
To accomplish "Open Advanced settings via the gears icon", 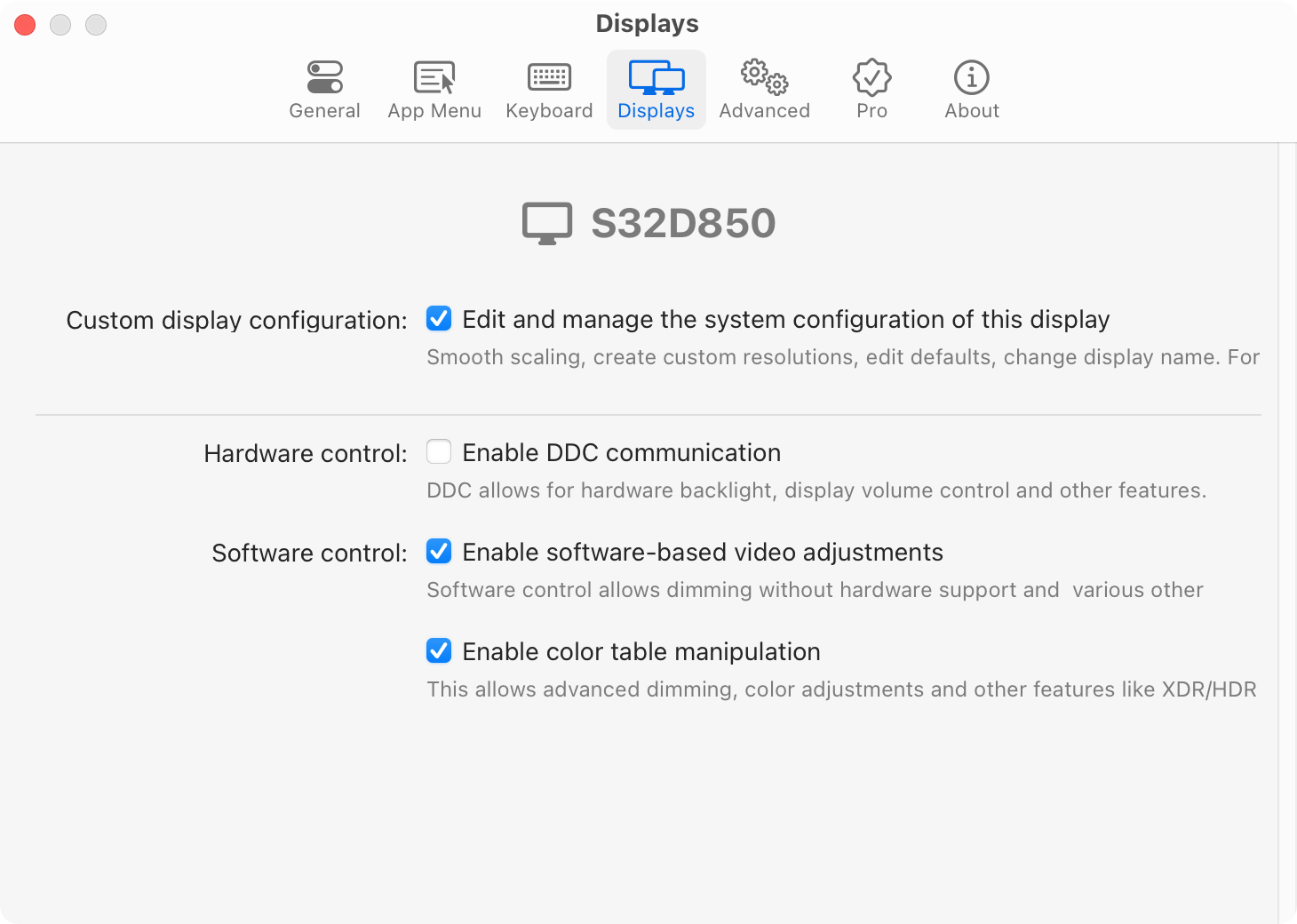I will (x=763, y=78).
